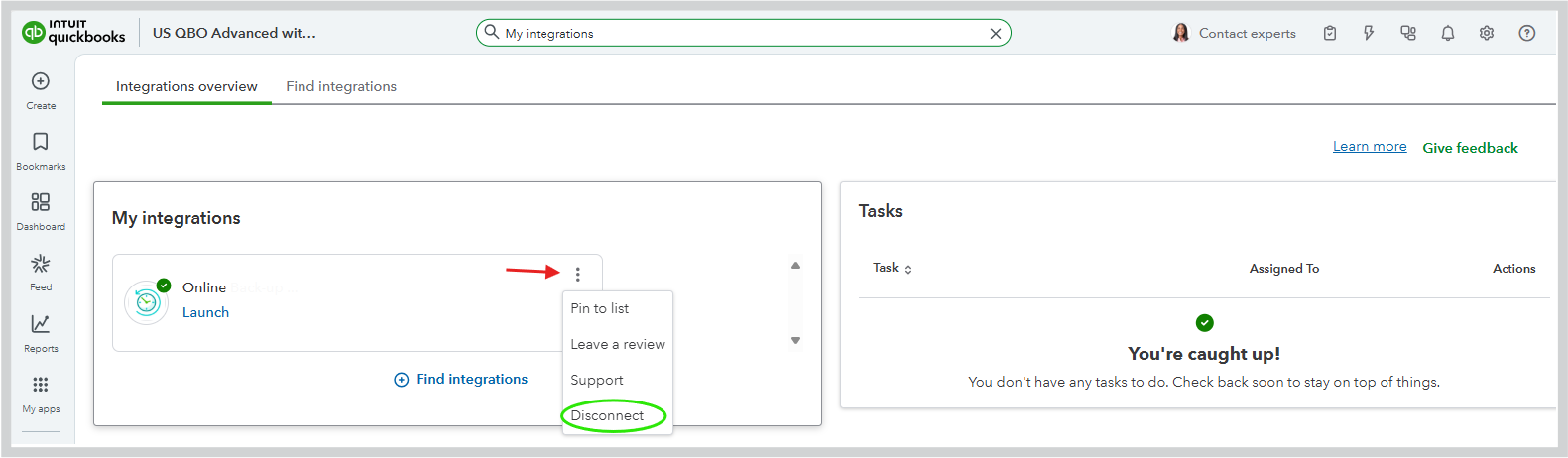Open the help question mark icon
1568x458 pixels.
[1527, 33]
